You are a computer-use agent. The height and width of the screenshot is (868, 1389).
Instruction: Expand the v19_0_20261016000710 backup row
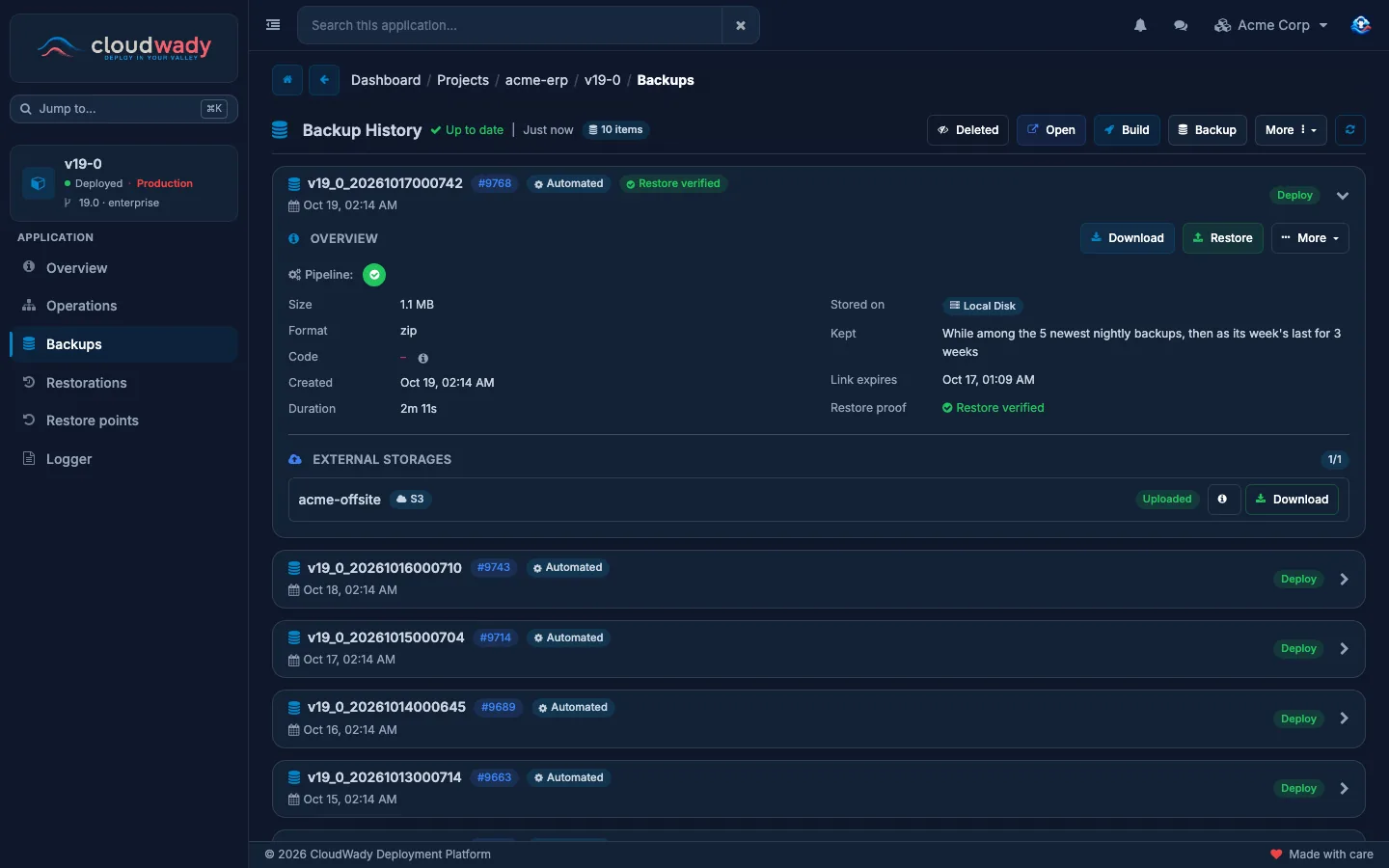[1345, 580]
